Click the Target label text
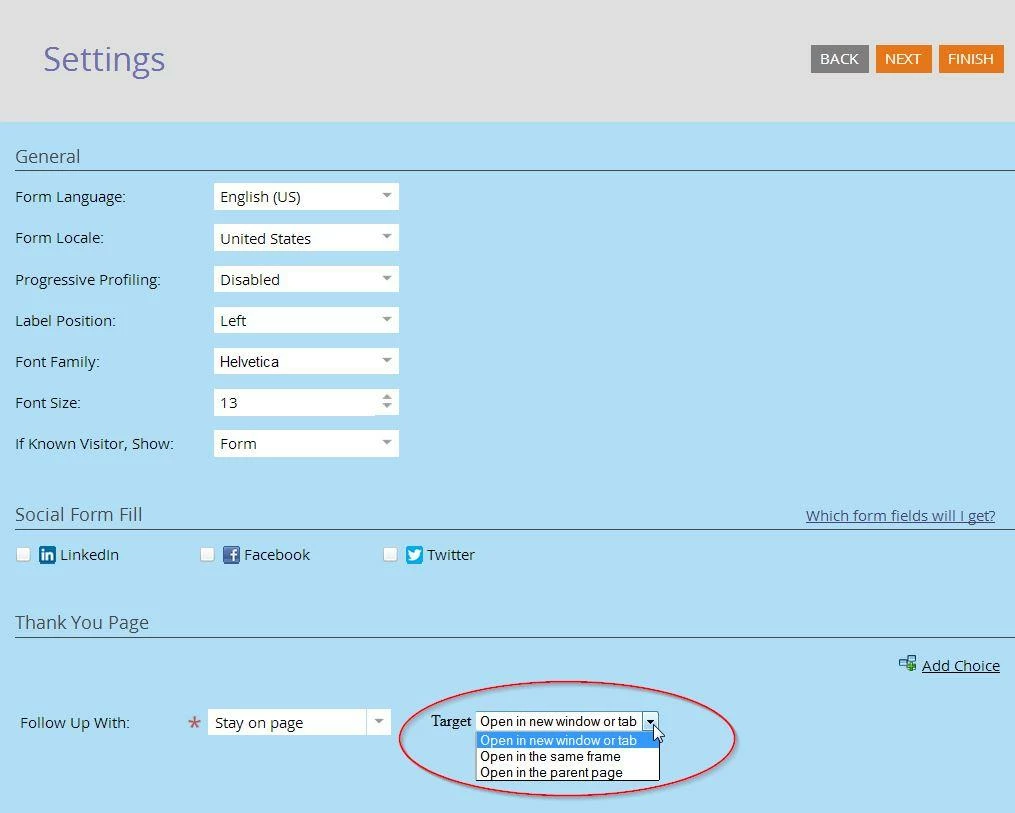The width and height of the screenshot is (1015, 813). [451, 721]
